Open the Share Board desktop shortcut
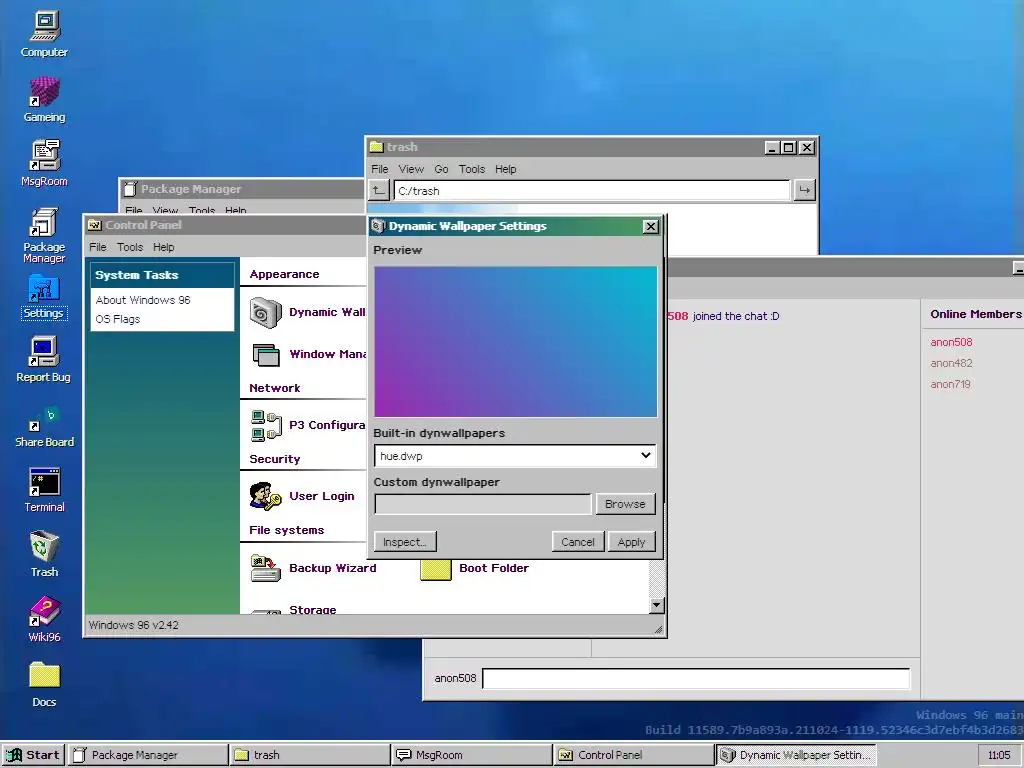This screenshot has height=768, width=1024. point(44,426)
